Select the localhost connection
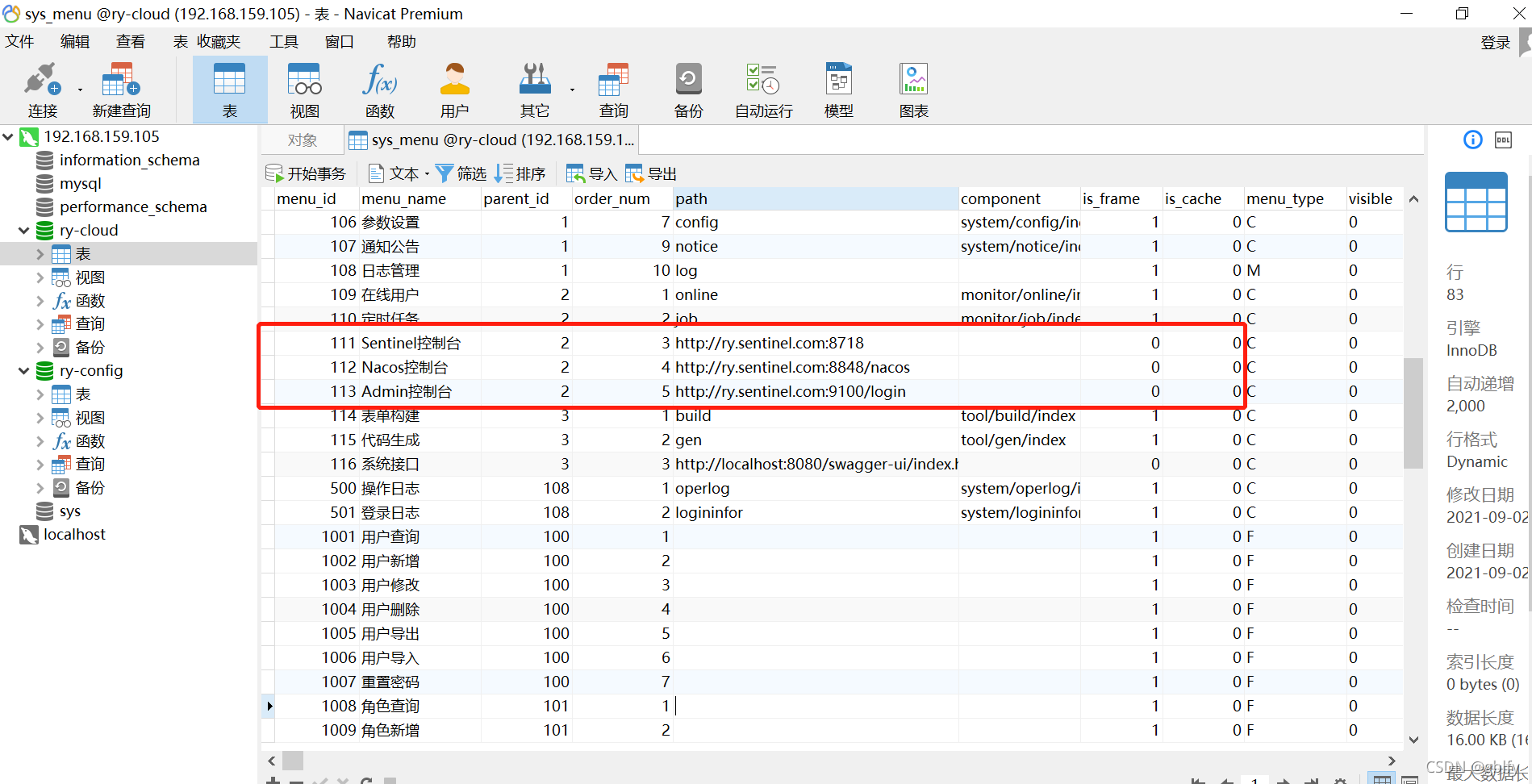The image size is (1532, 784). (74, 534)
